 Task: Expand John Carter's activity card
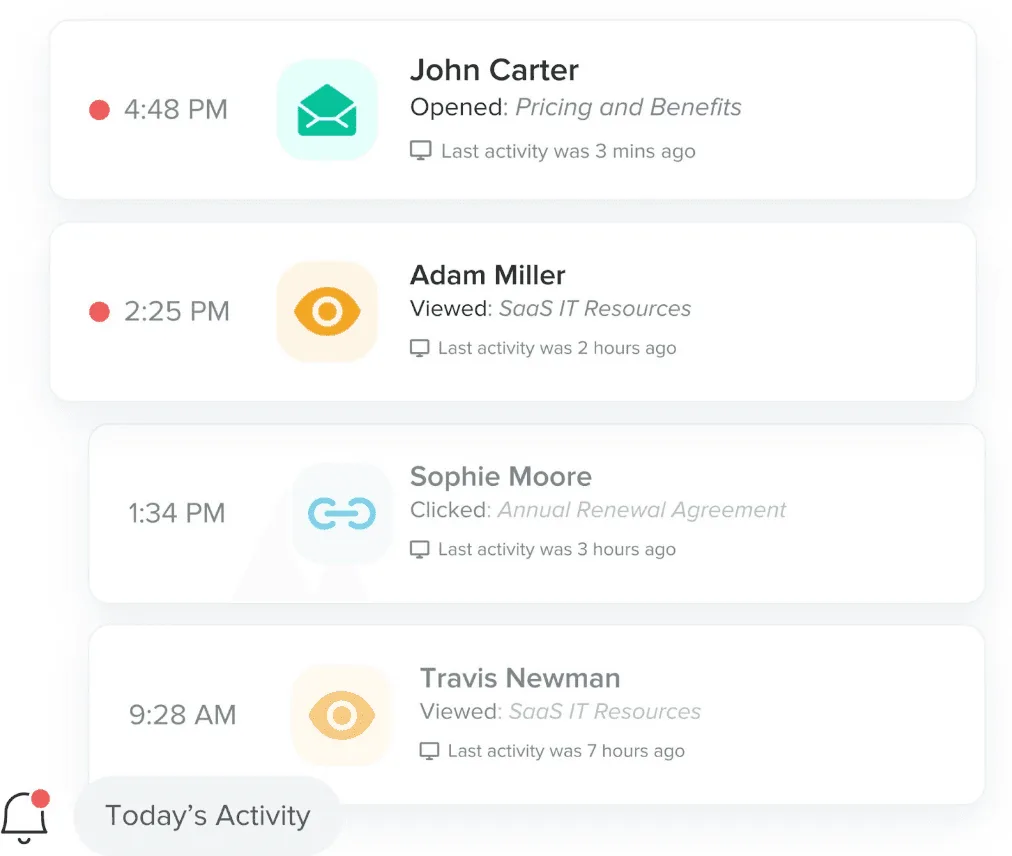[x=512, y=110]
